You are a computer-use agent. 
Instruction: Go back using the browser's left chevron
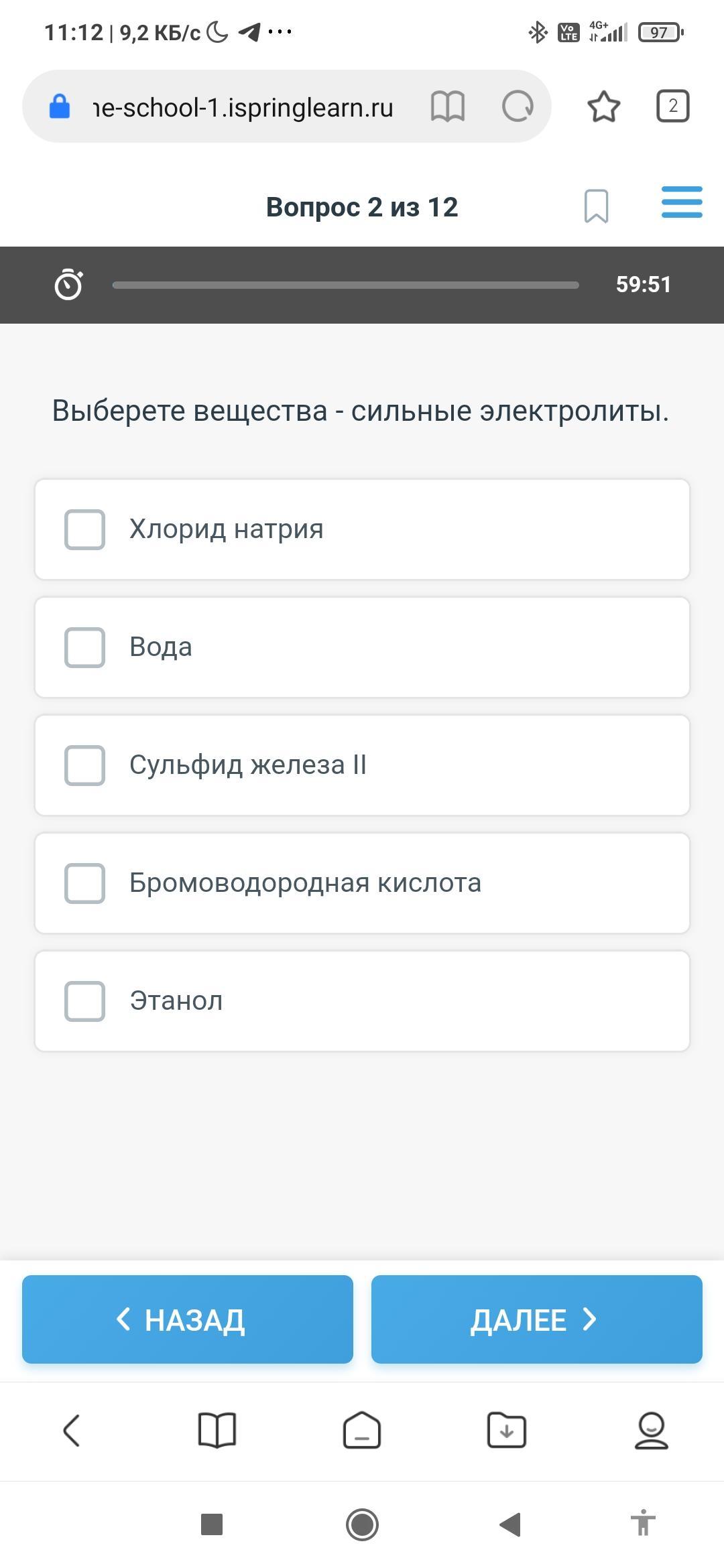point(72,1431)
